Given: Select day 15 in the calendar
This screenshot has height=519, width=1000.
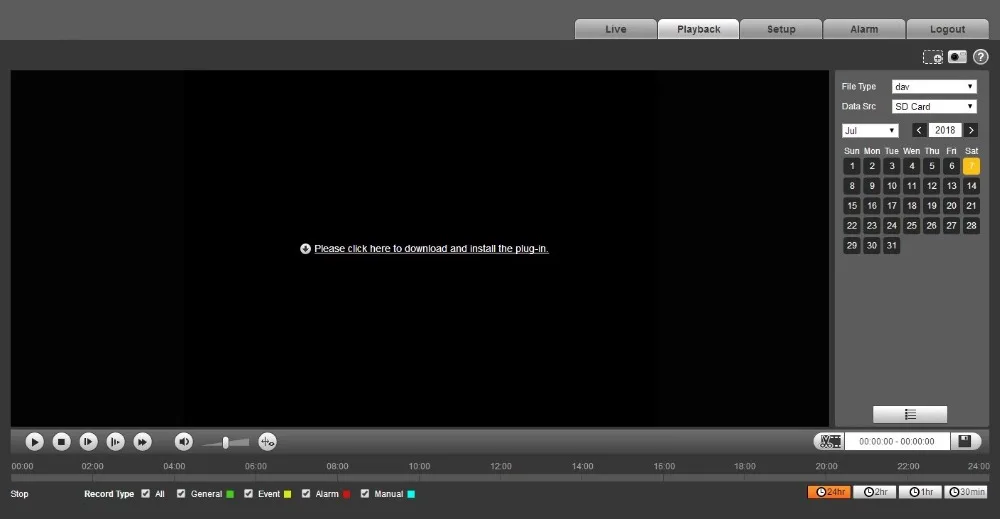Looking at the screenshot, I should point(852,206).
